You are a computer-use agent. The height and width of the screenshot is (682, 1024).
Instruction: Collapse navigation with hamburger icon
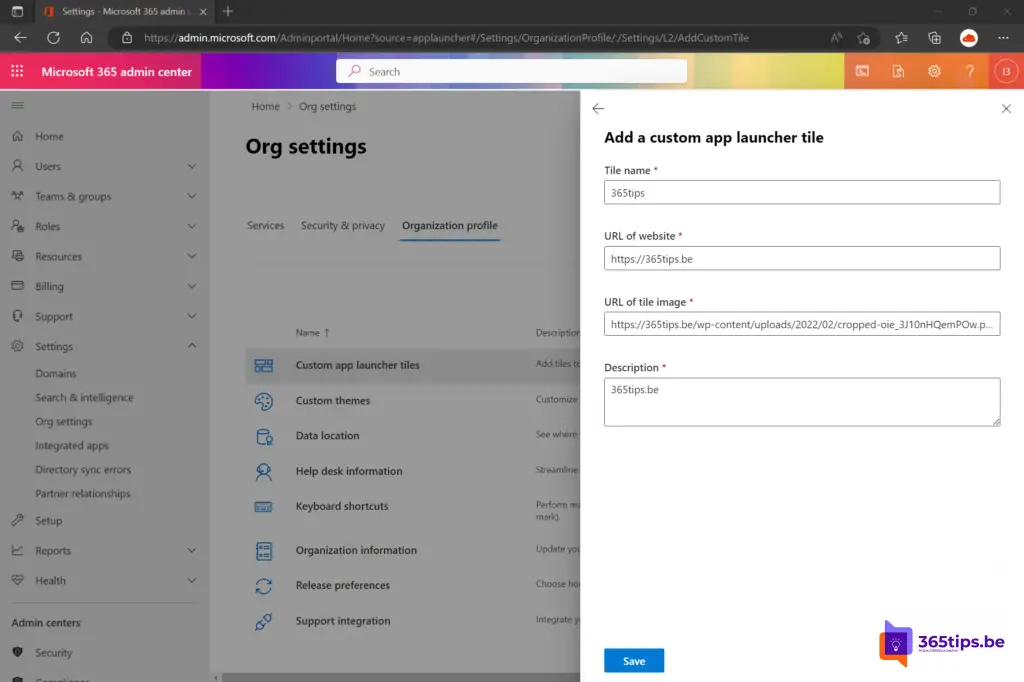(18, 105)
